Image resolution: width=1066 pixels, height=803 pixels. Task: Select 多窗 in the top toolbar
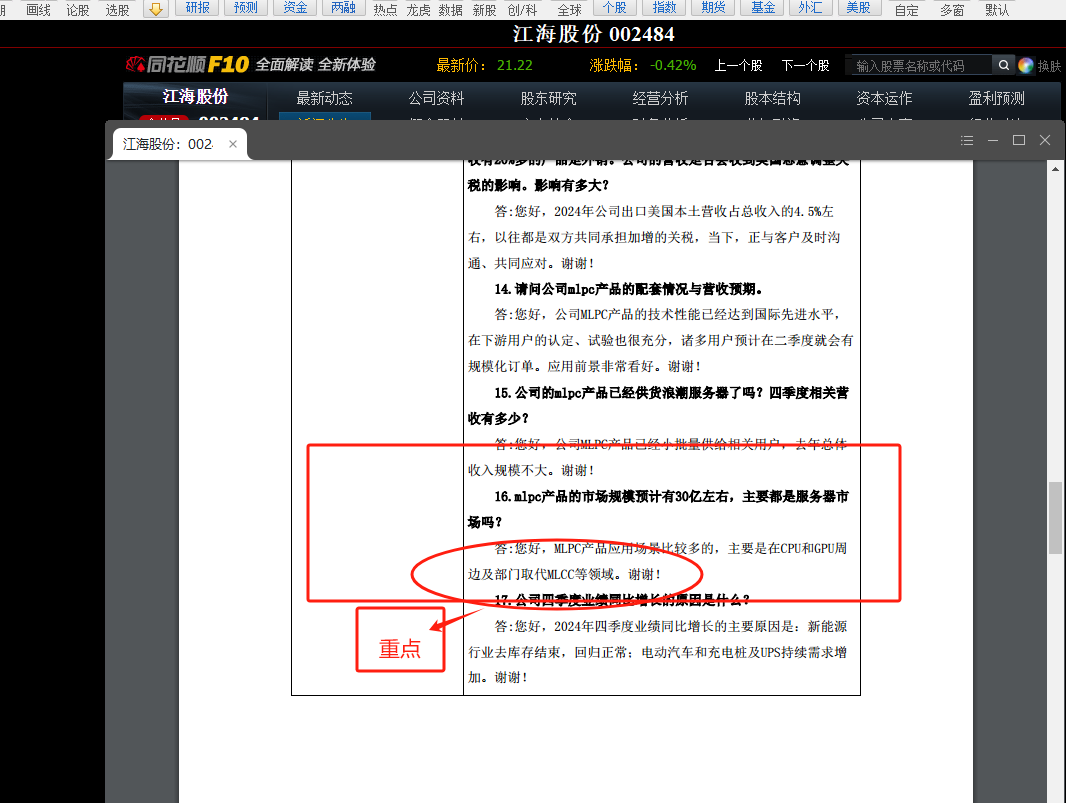[x=952, y=10]
